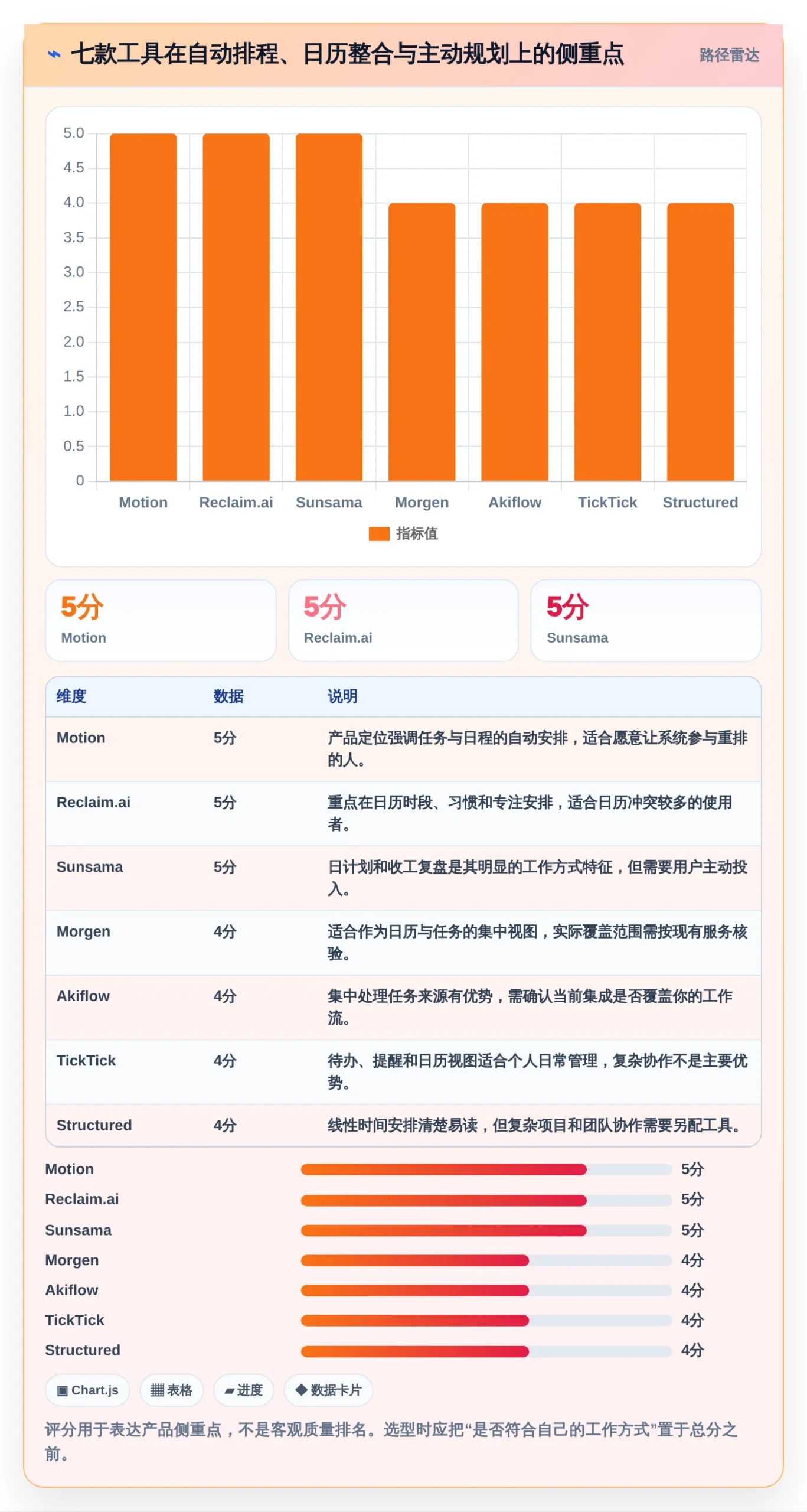Click Motion label in the progress list
This screenshot has width=807, height=1512.
tap(70, 1169)
